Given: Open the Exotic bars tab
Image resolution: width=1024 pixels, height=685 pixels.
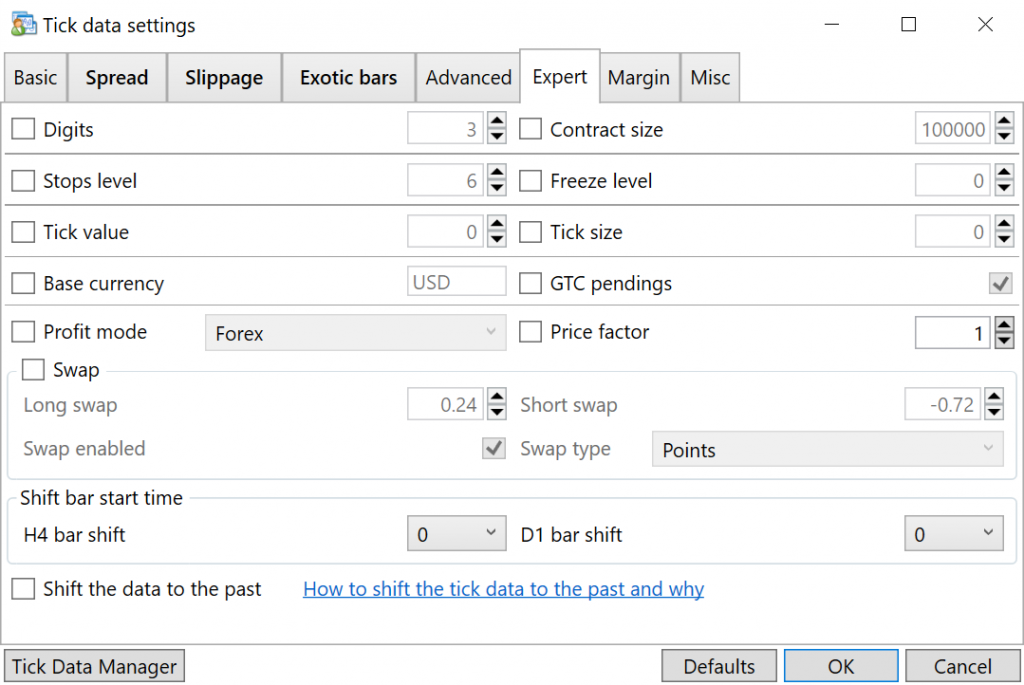Looking at the screenshot, I should click(348, 78).
